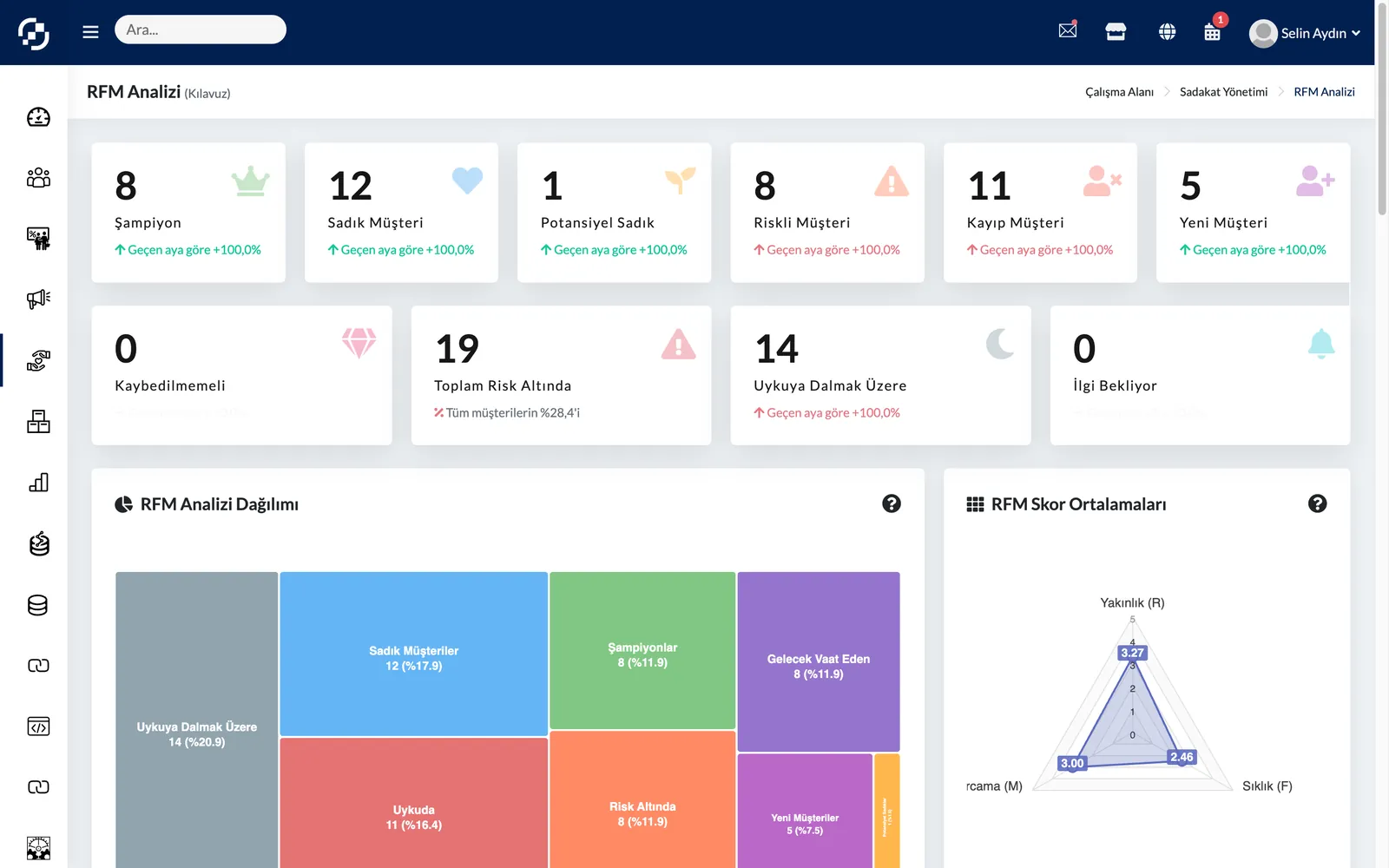This screenshot has height=868, width=1389.
Task: Open the megaphone campaigns sidebar icon
Action: [x=38, y=299]
